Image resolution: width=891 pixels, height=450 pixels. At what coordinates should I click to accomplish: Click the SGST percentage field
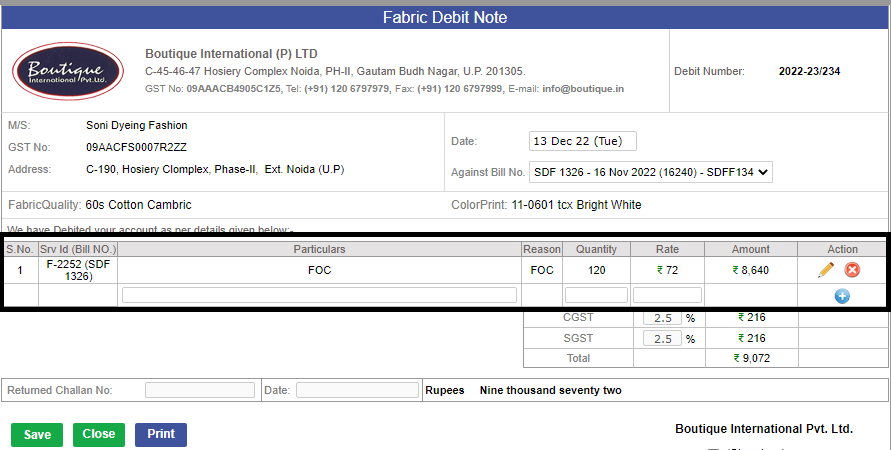pyautogui.click(x=662, y=339)
